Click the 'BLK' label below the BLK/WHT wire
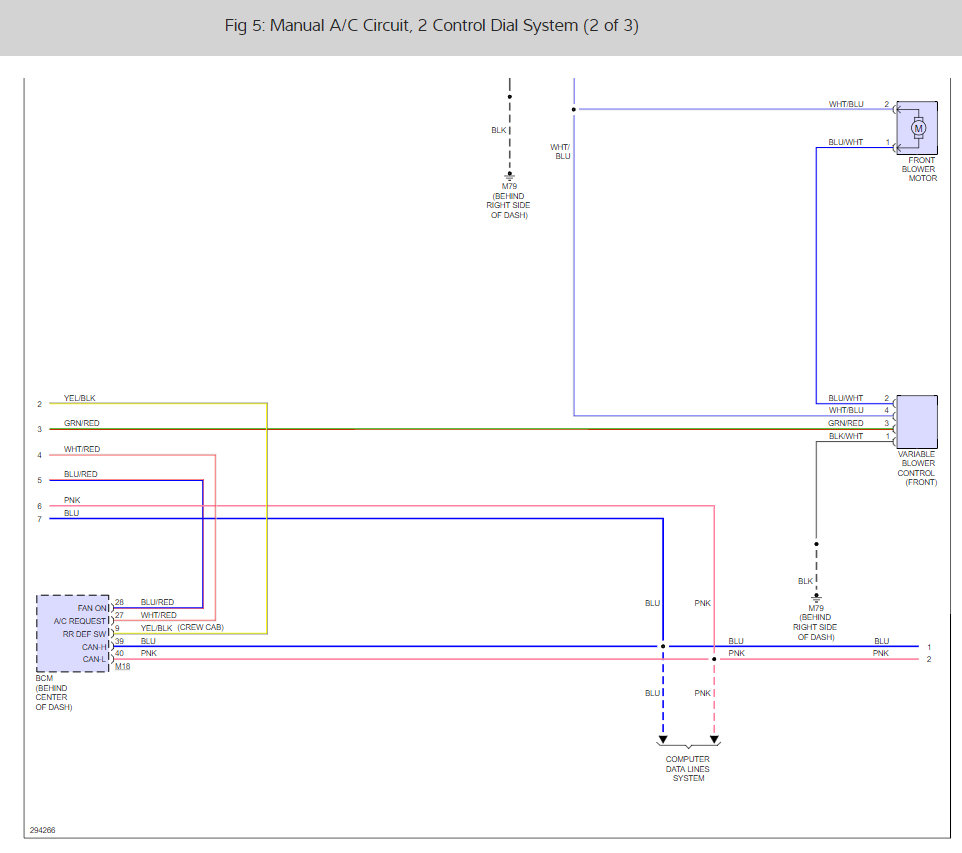This screenshot has height=853, width=962. (806, 581)
